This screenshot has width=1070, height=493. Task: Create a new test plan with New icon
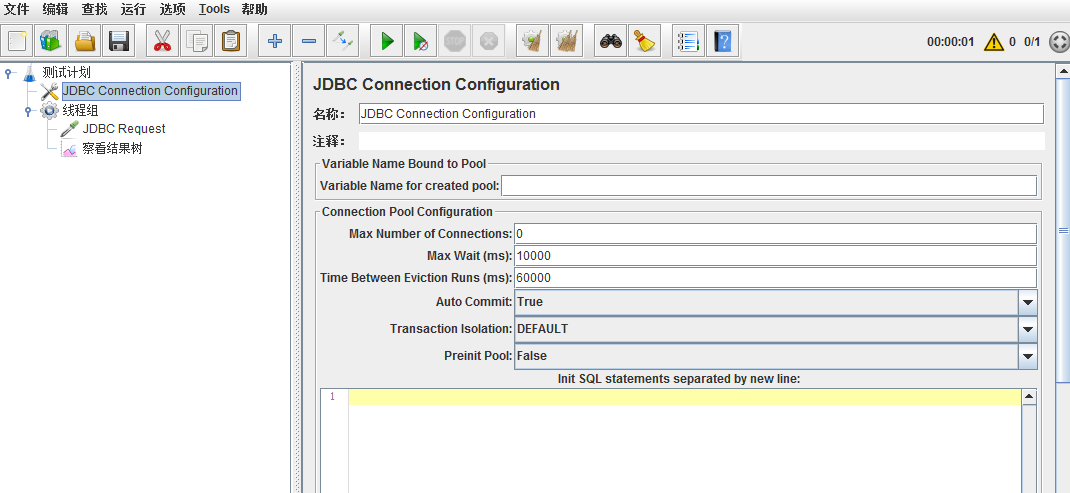[17, 42]
